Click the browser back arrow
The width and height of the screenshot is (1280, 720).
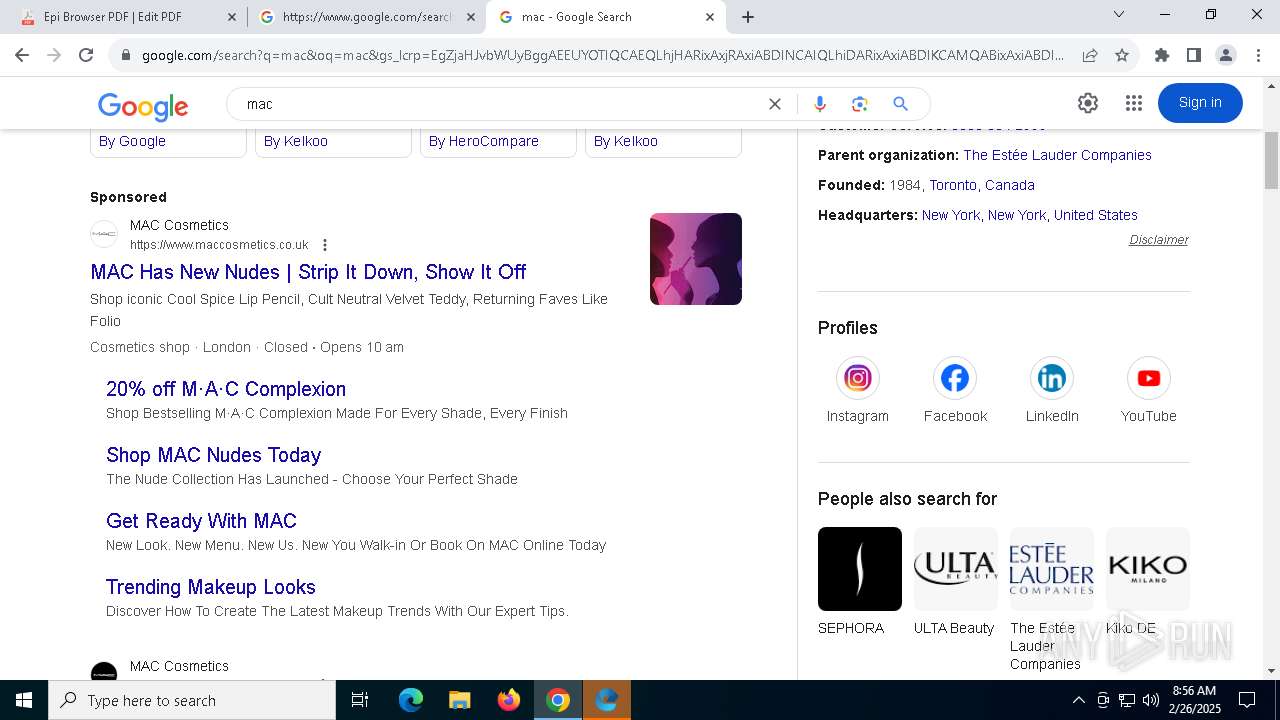coord(22,55)
